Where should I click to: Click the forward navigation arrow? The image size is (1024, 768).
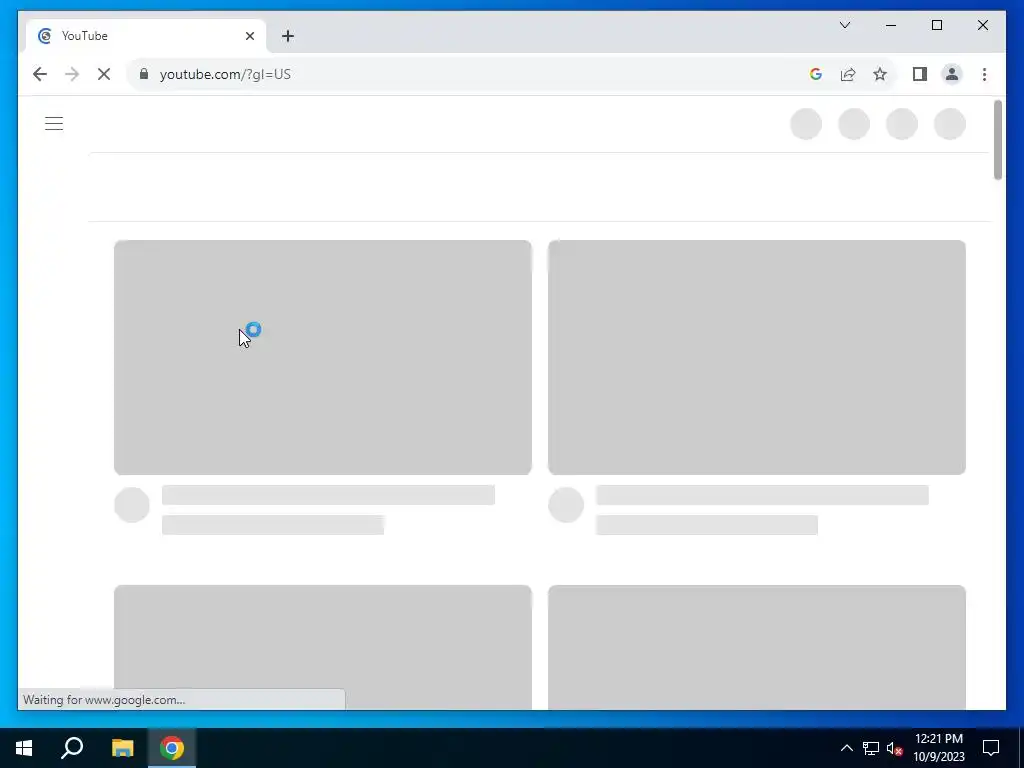pos(72,74)
